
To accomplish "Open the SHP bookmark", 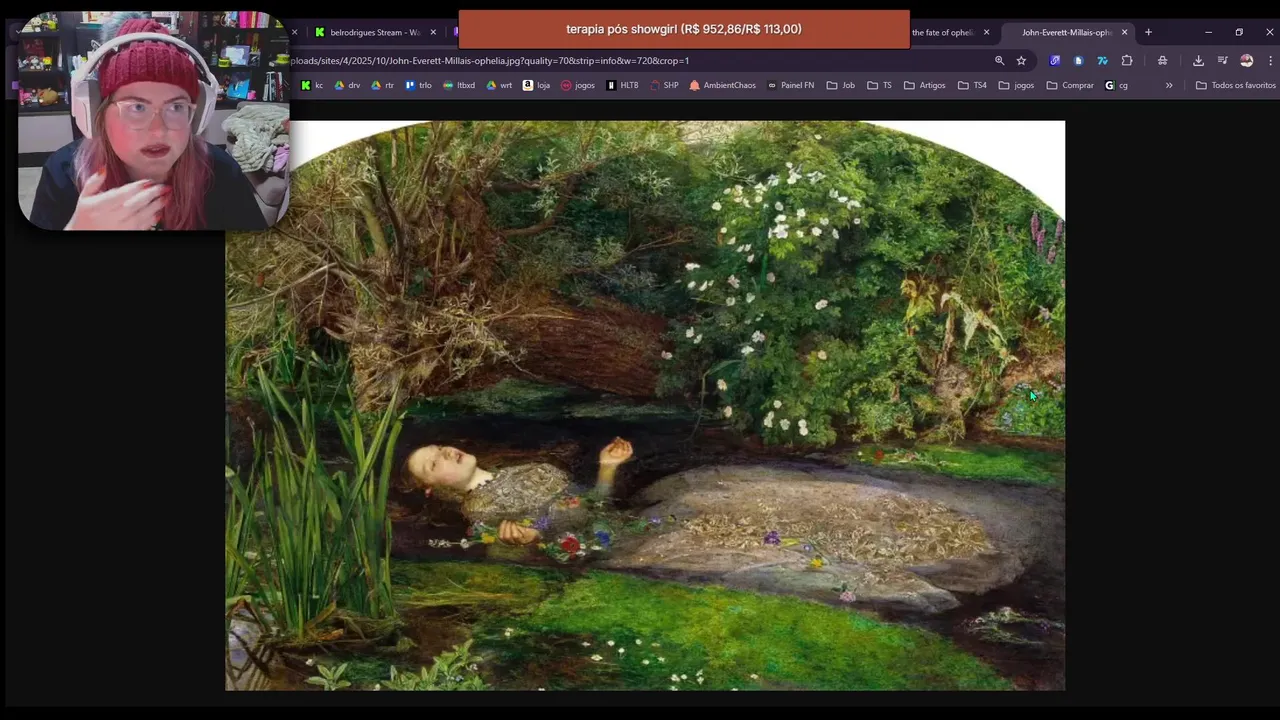I will [664, 86].
